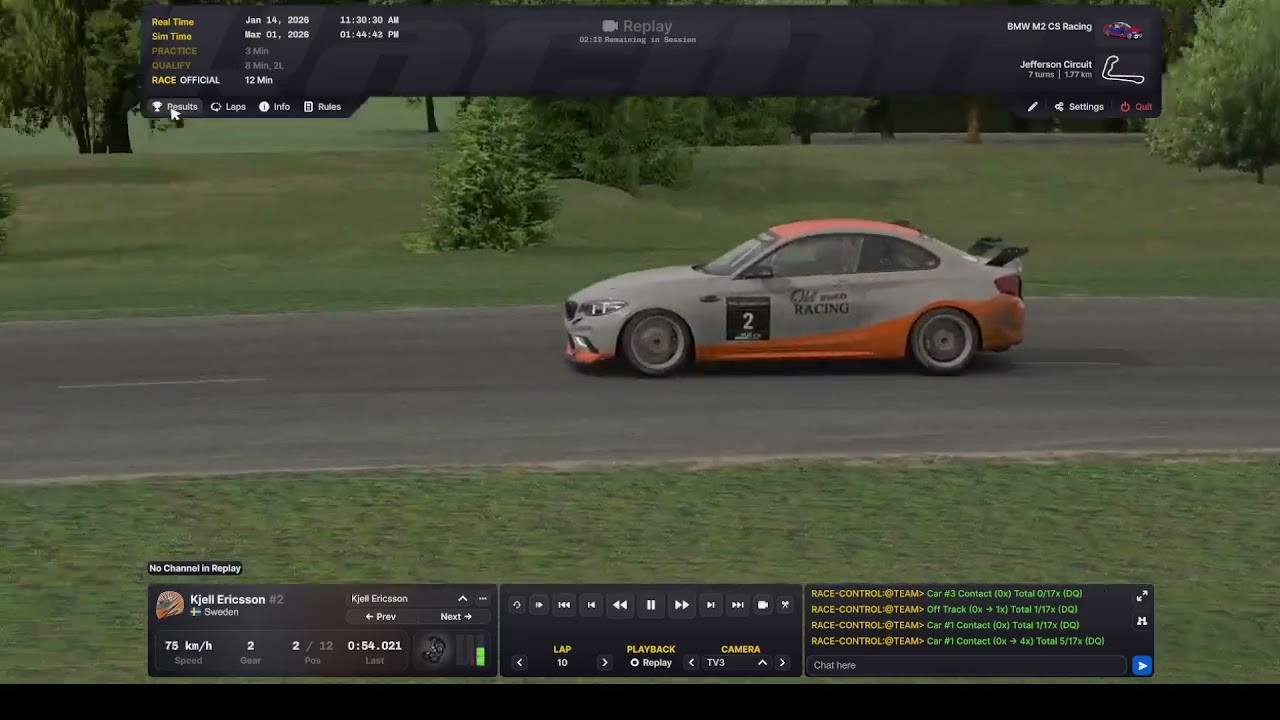Viewport: 1280px width, 720px height.
Task: Click the Chat here input field
Action: coord(966,665)
